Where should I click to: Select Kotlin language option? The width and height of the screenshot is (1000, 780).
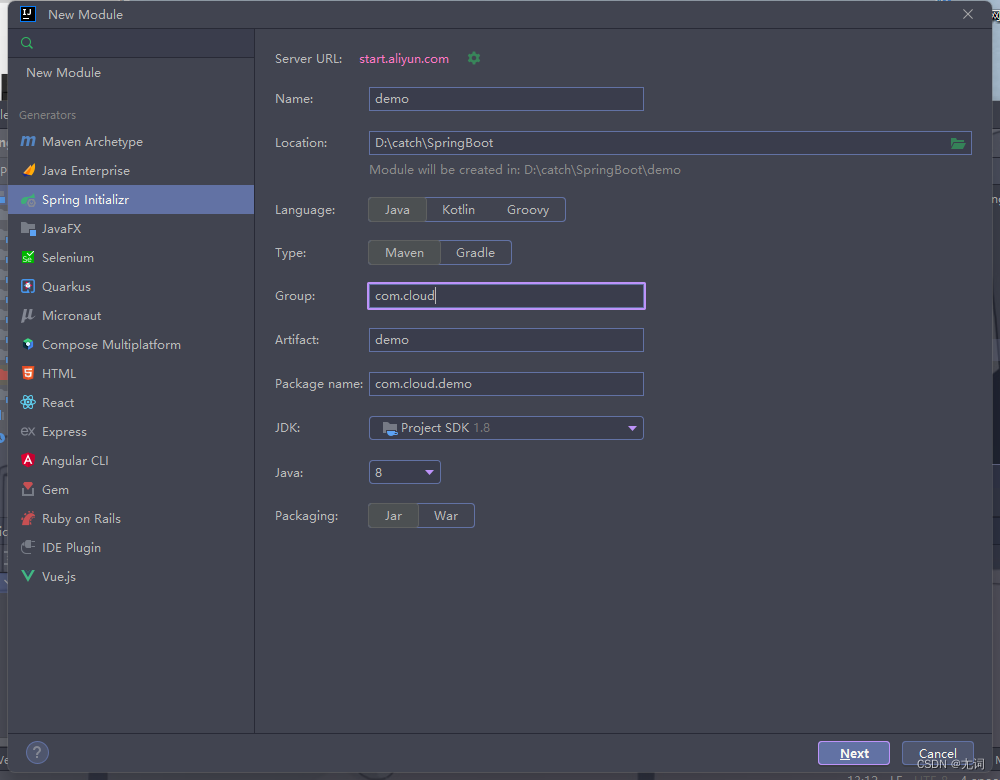[x=458, y=210]
